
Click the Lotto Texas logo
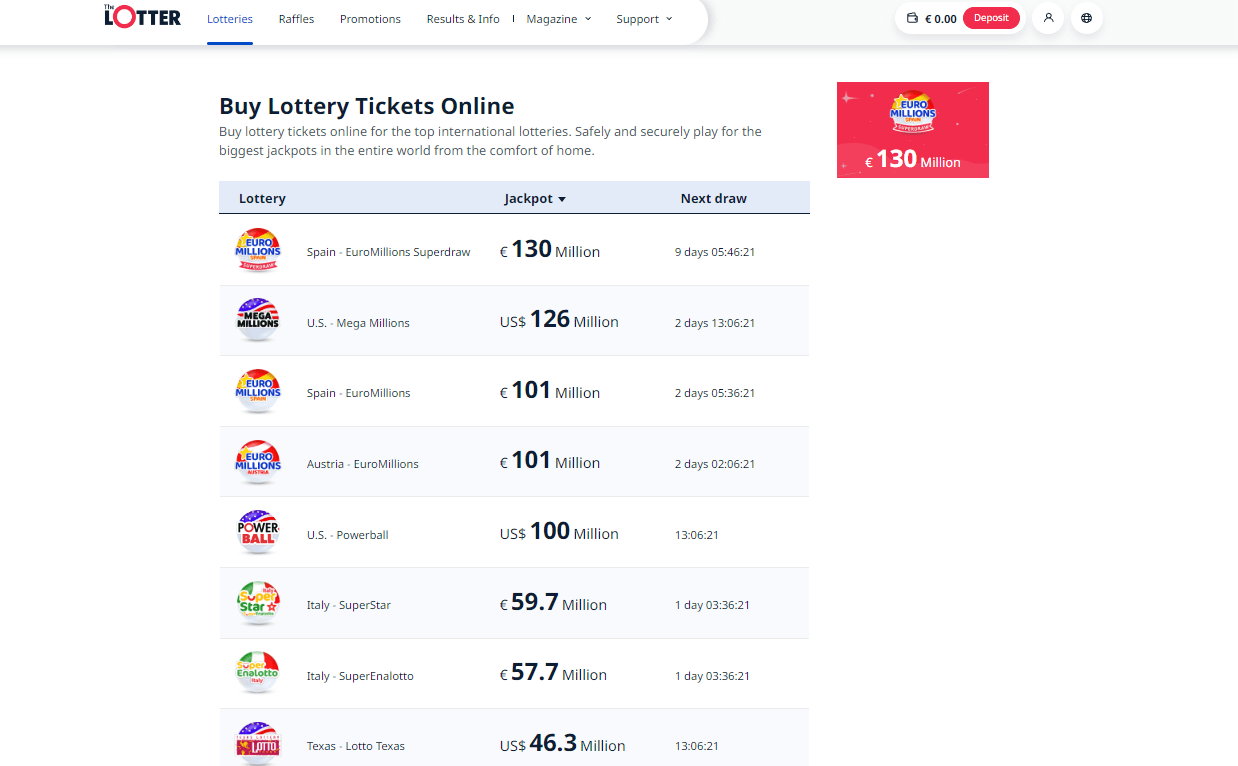click(x=258, y=743)
